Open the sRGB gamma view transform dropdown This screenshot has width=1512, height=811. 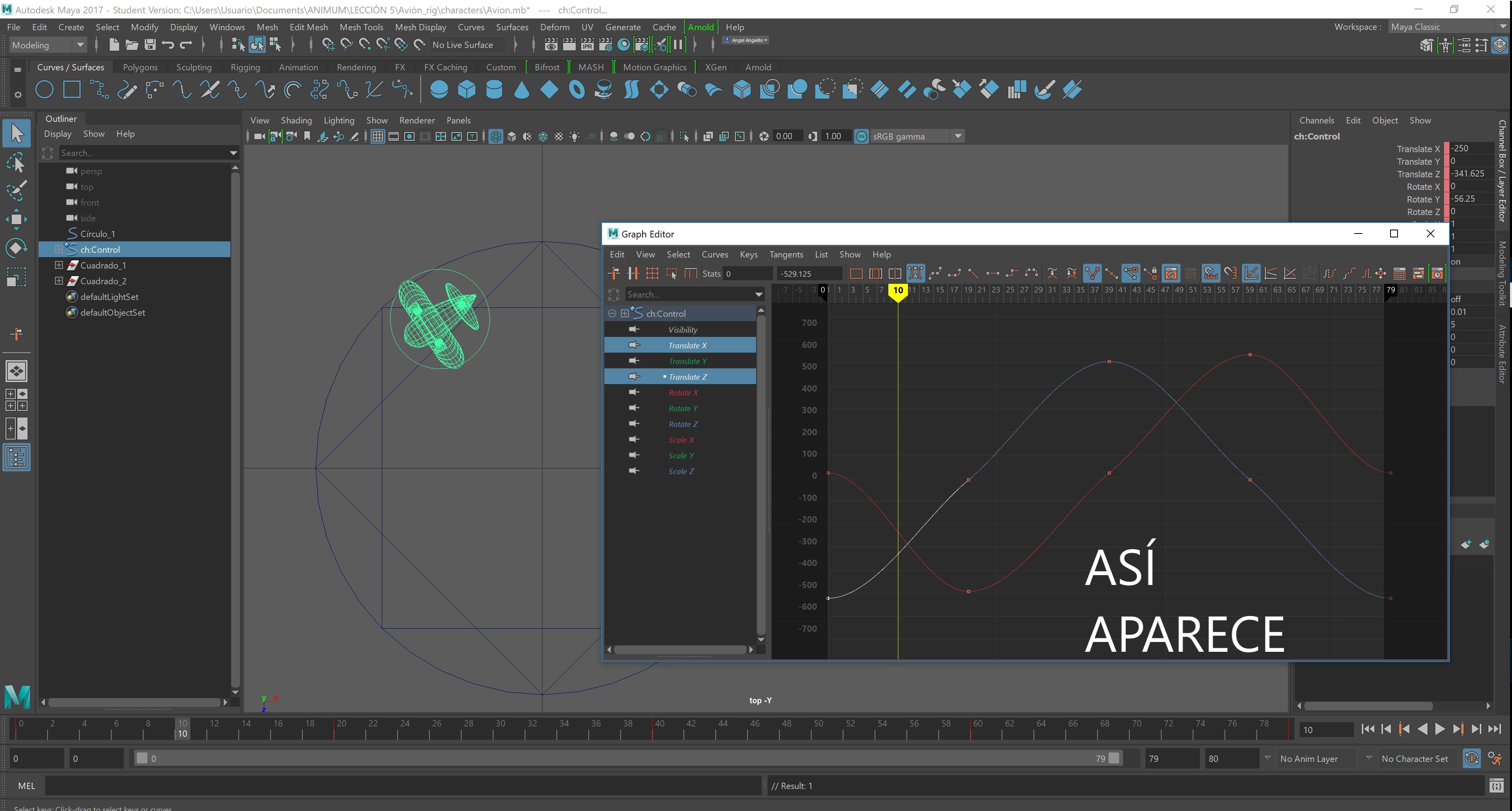[958, 137]
